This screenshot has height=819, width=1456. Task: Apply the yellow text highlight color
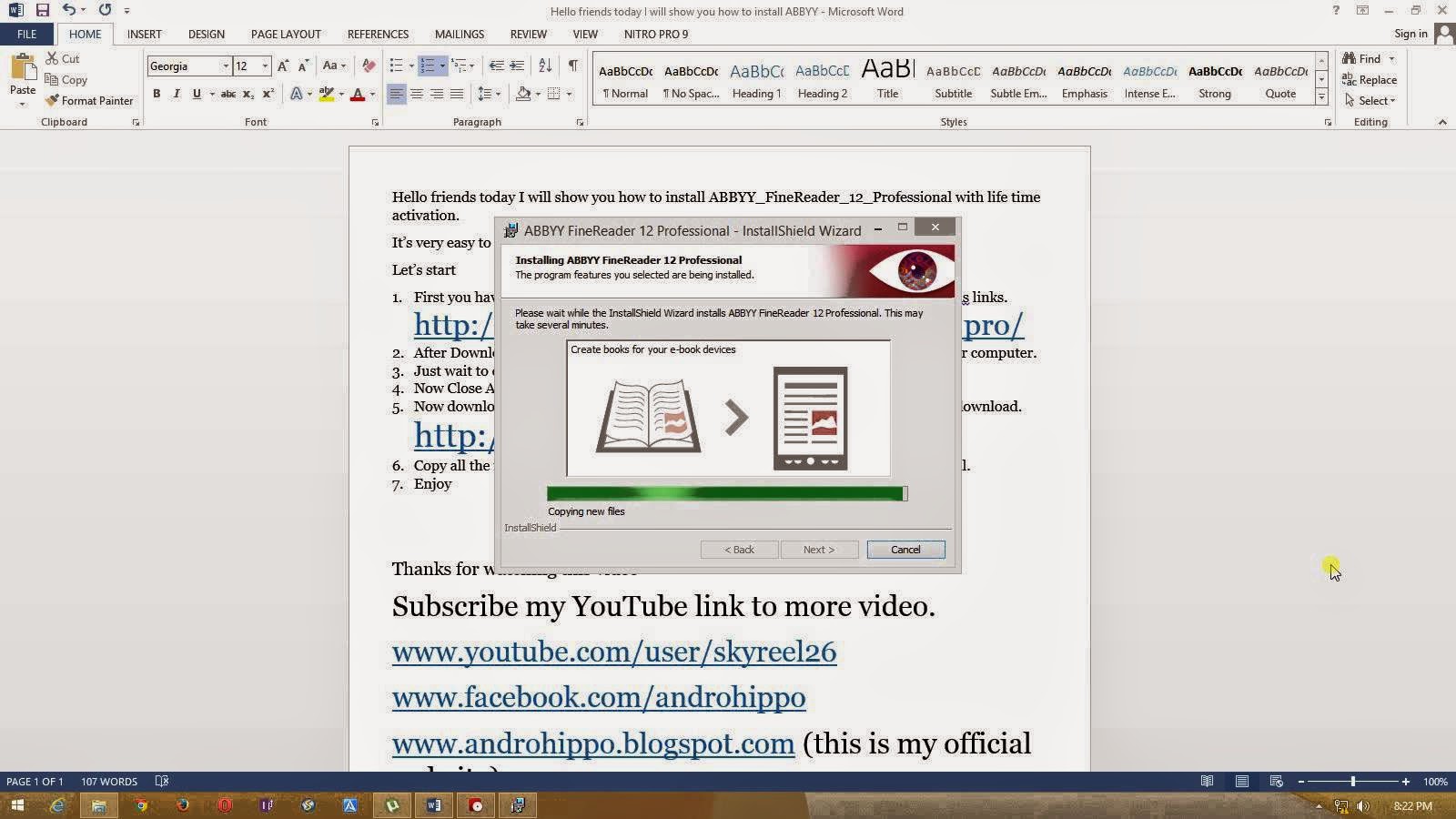point(327,94)
